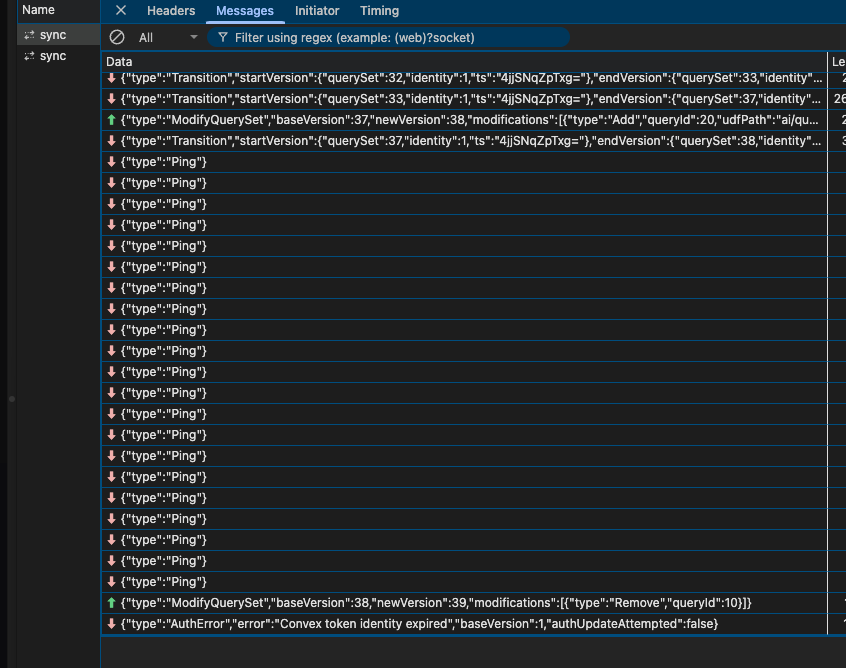Select Transition querySet 37 to 38 message
This screenshot has height=668, width=846.
click(464, 141)
